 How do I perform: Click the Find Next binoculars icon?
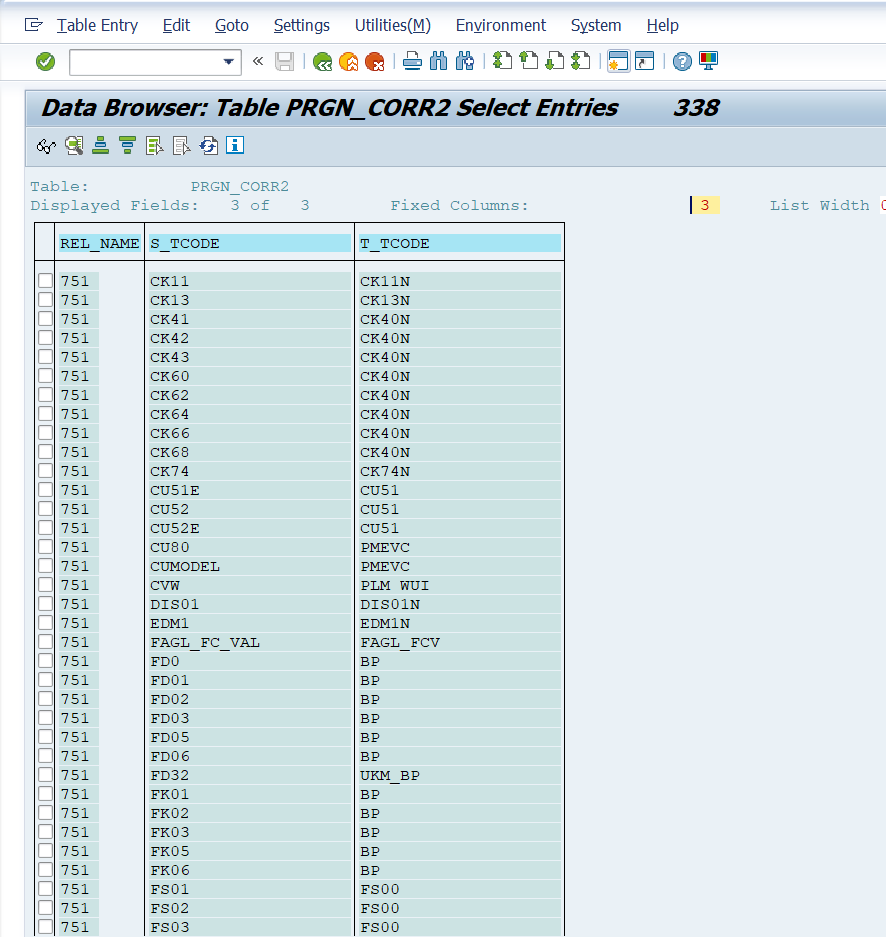coord(465,62)
